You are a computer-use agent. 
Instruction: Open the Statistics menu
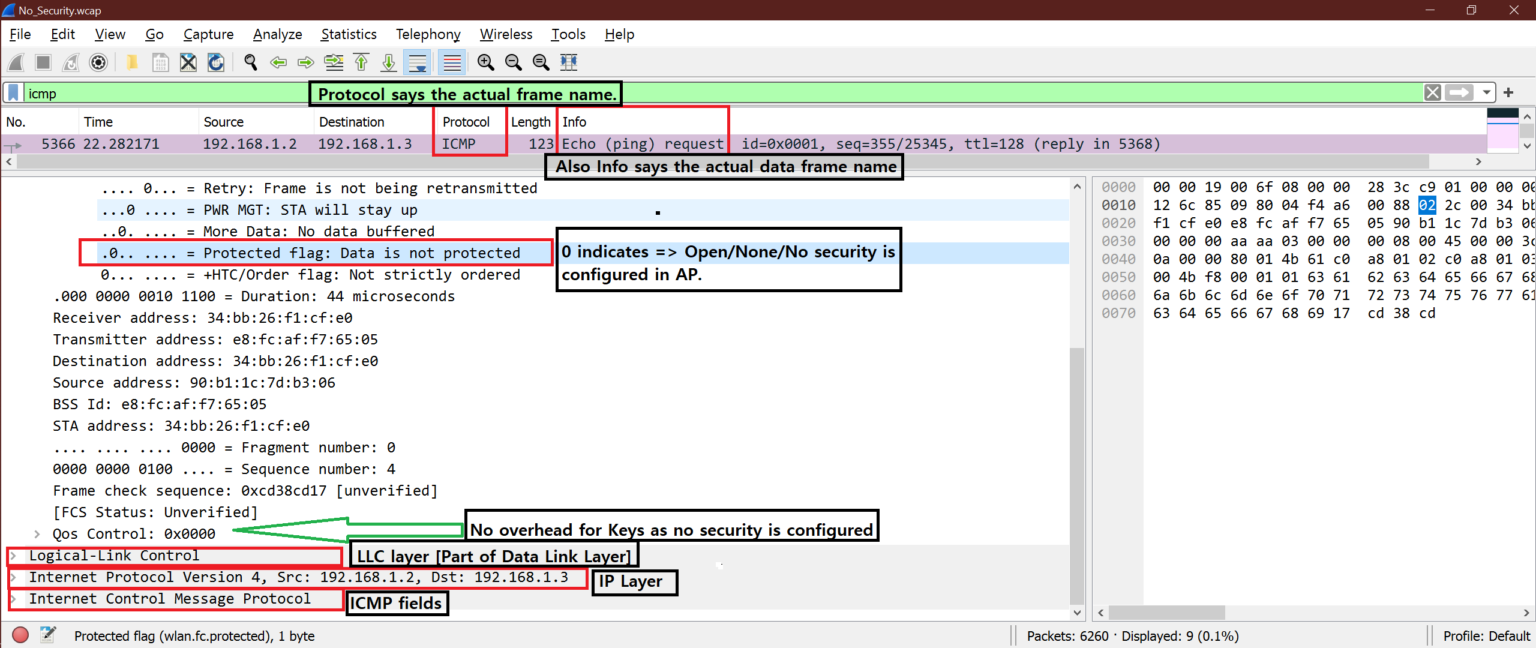point(348,33)
